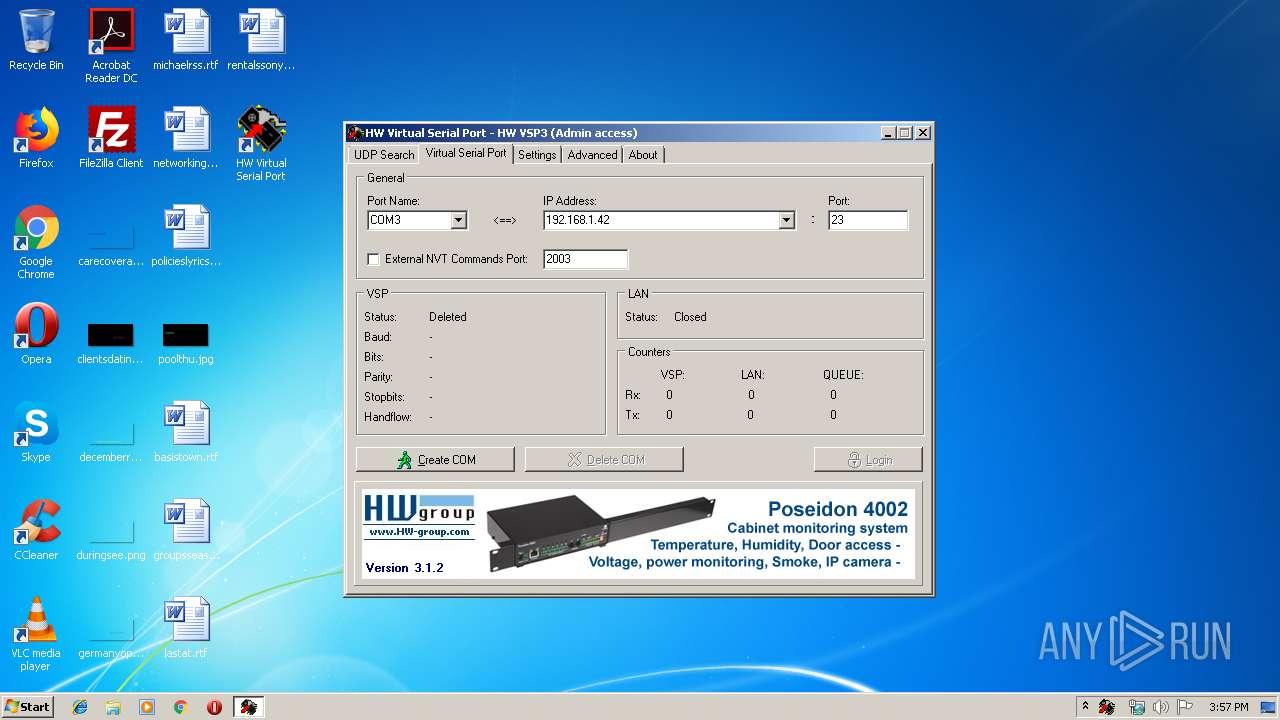Viewport: 1280px width, 720px height.
Task: Launch CCleaner from desktop
Action: [36, 530]
